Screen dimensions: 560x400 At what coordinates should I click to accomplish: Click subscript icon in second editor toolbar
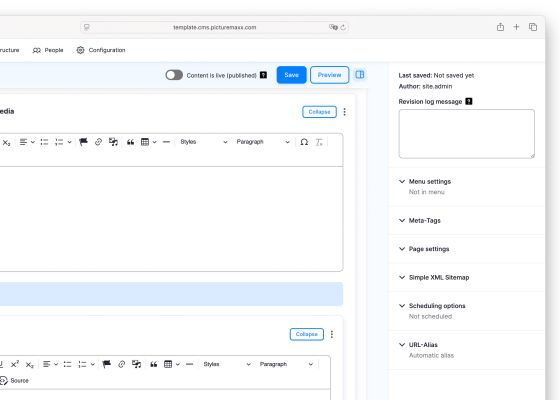30,365
